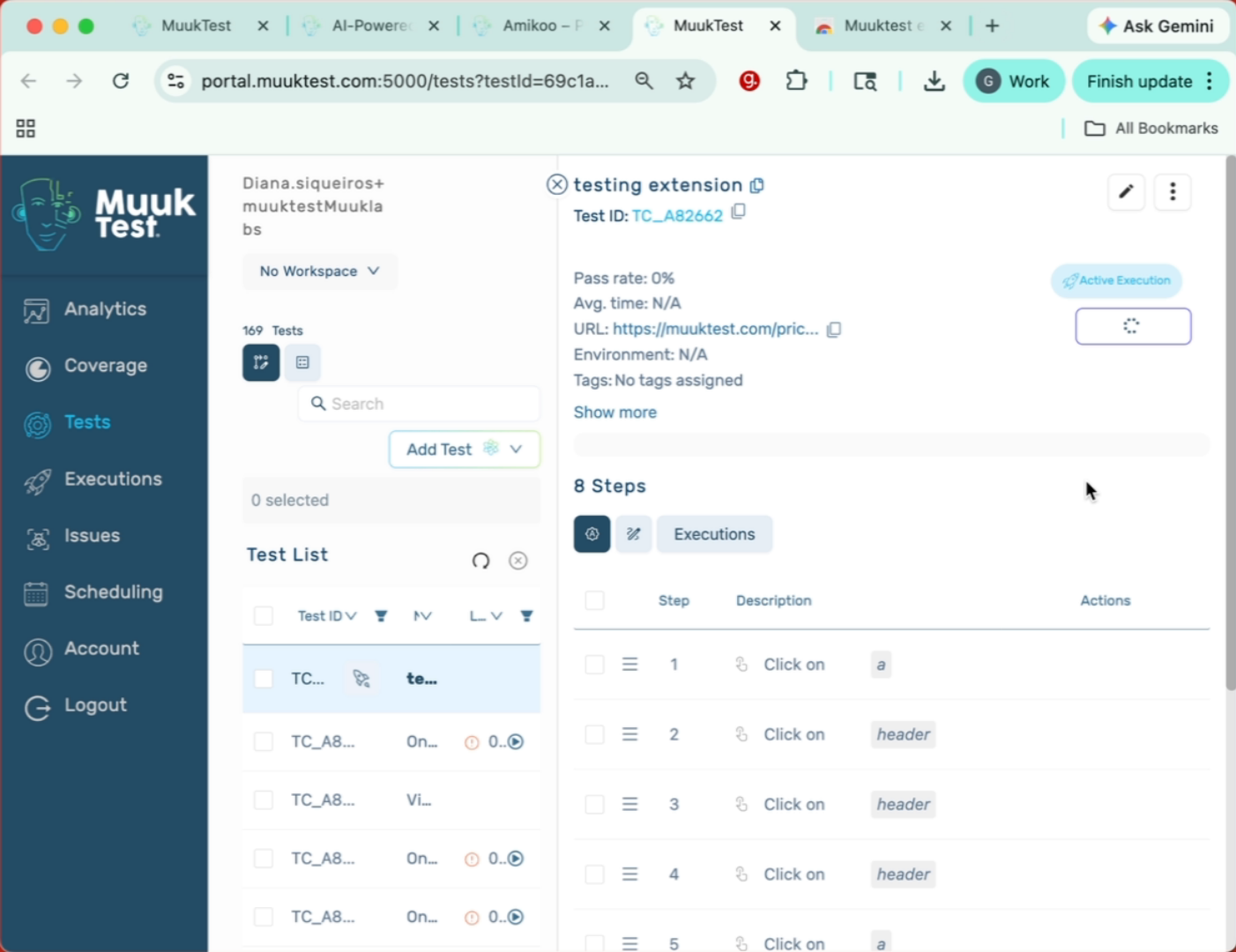This screenshot has height=952, width=1236.
Task: Open Account in the sidebar
Action: [x=105, y=649]
